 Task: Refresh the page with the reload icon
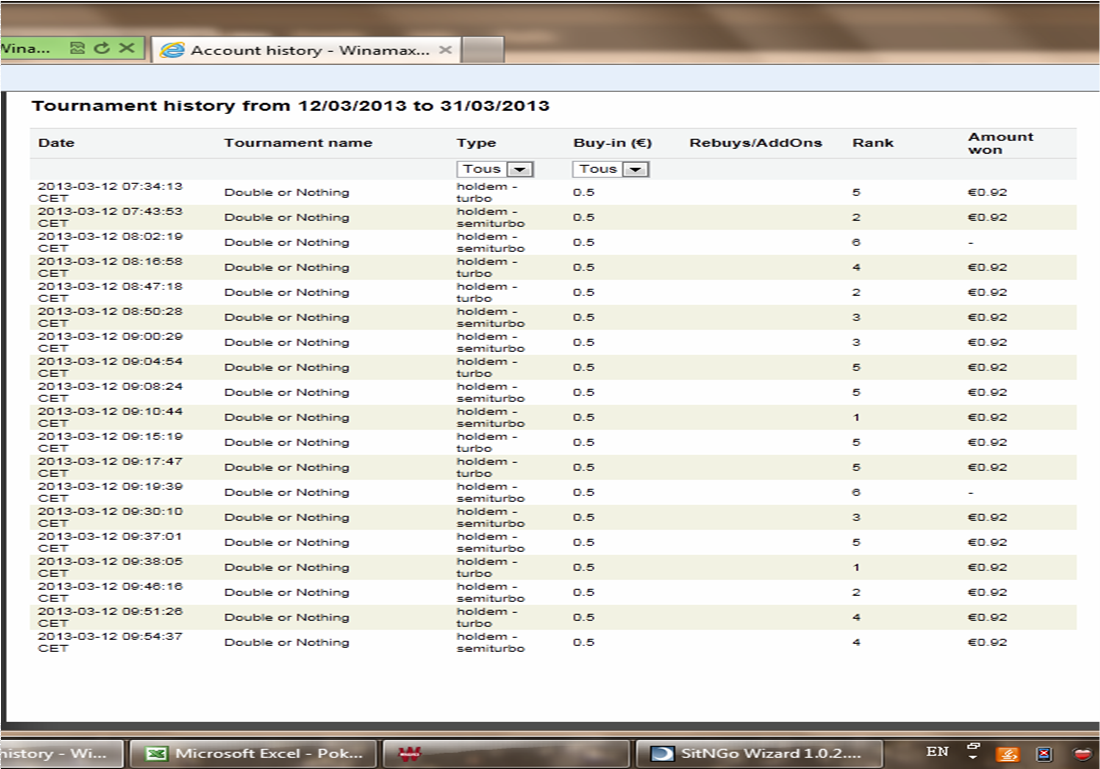point(102,48)
